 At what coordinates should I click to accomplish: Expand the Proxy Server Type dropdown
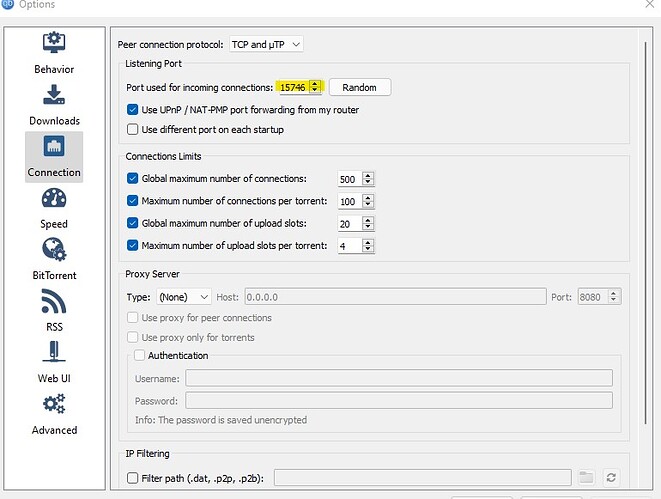click(x=182, y=297)
